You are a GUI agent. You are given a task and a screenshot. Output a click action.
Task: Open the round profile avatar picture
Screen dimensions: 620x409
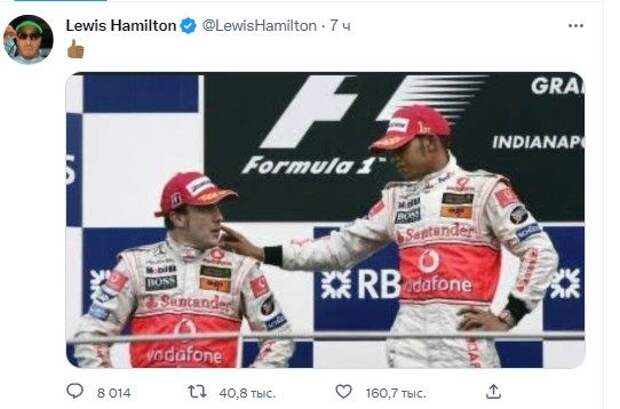28,39
